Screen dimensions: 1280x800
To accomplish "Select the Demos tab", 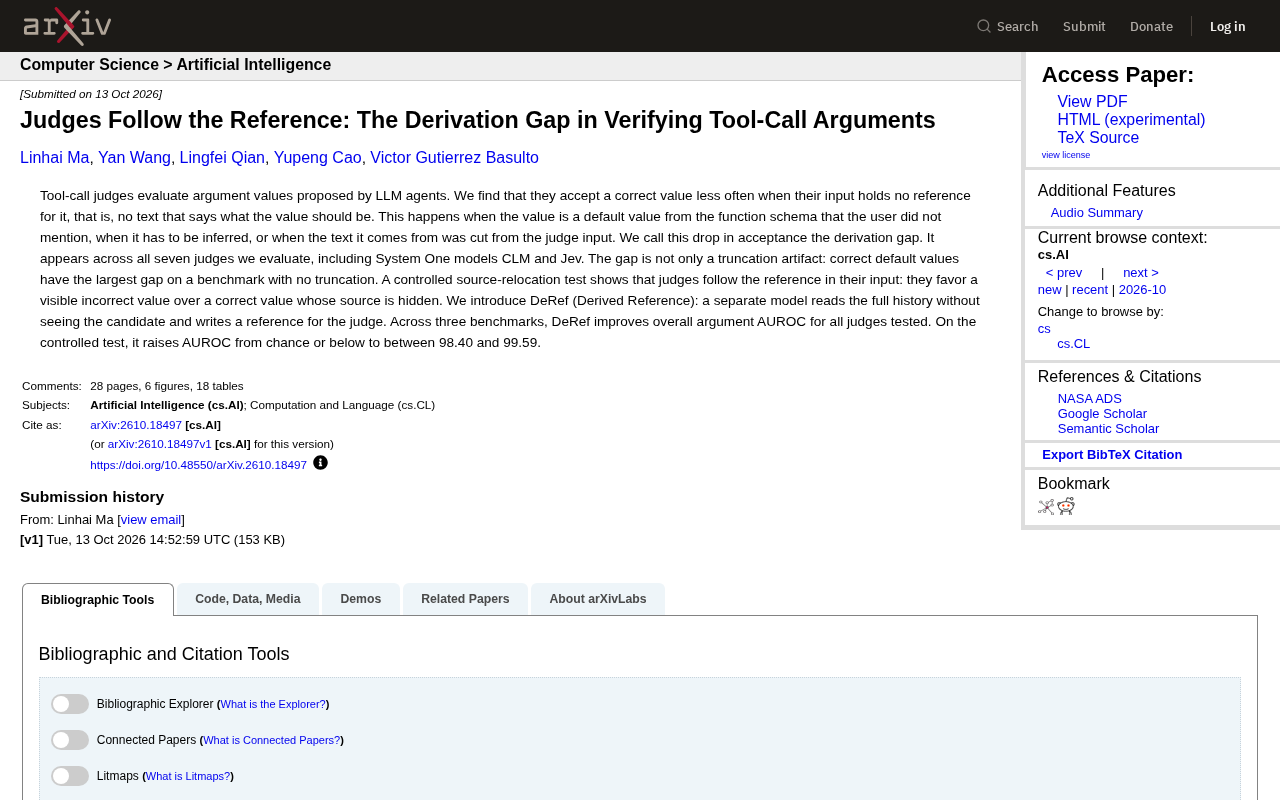I will pos(361,599).
